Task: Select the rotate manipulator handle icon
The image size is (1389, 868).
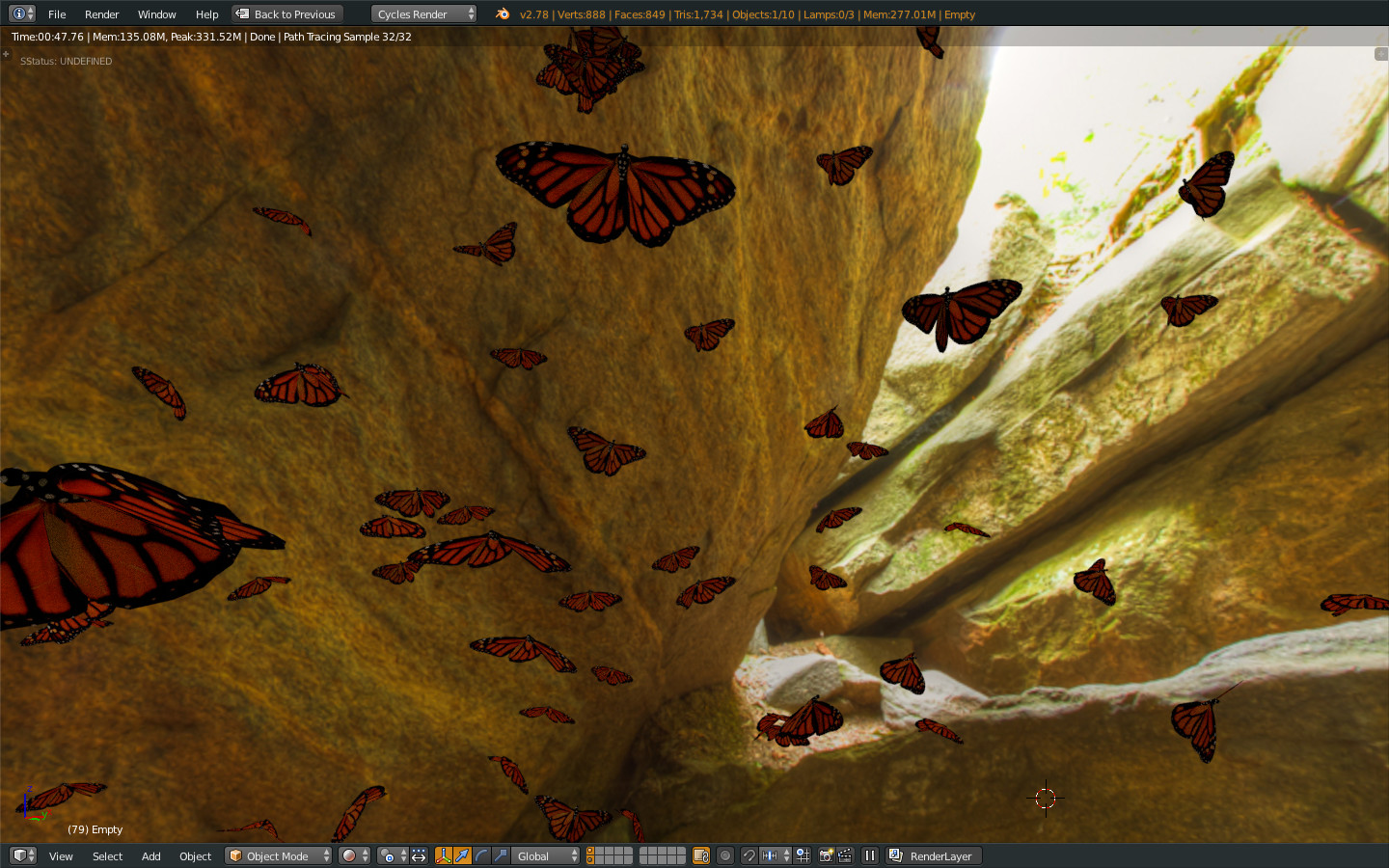Action: pyautogui.click(x=479, y=855)
